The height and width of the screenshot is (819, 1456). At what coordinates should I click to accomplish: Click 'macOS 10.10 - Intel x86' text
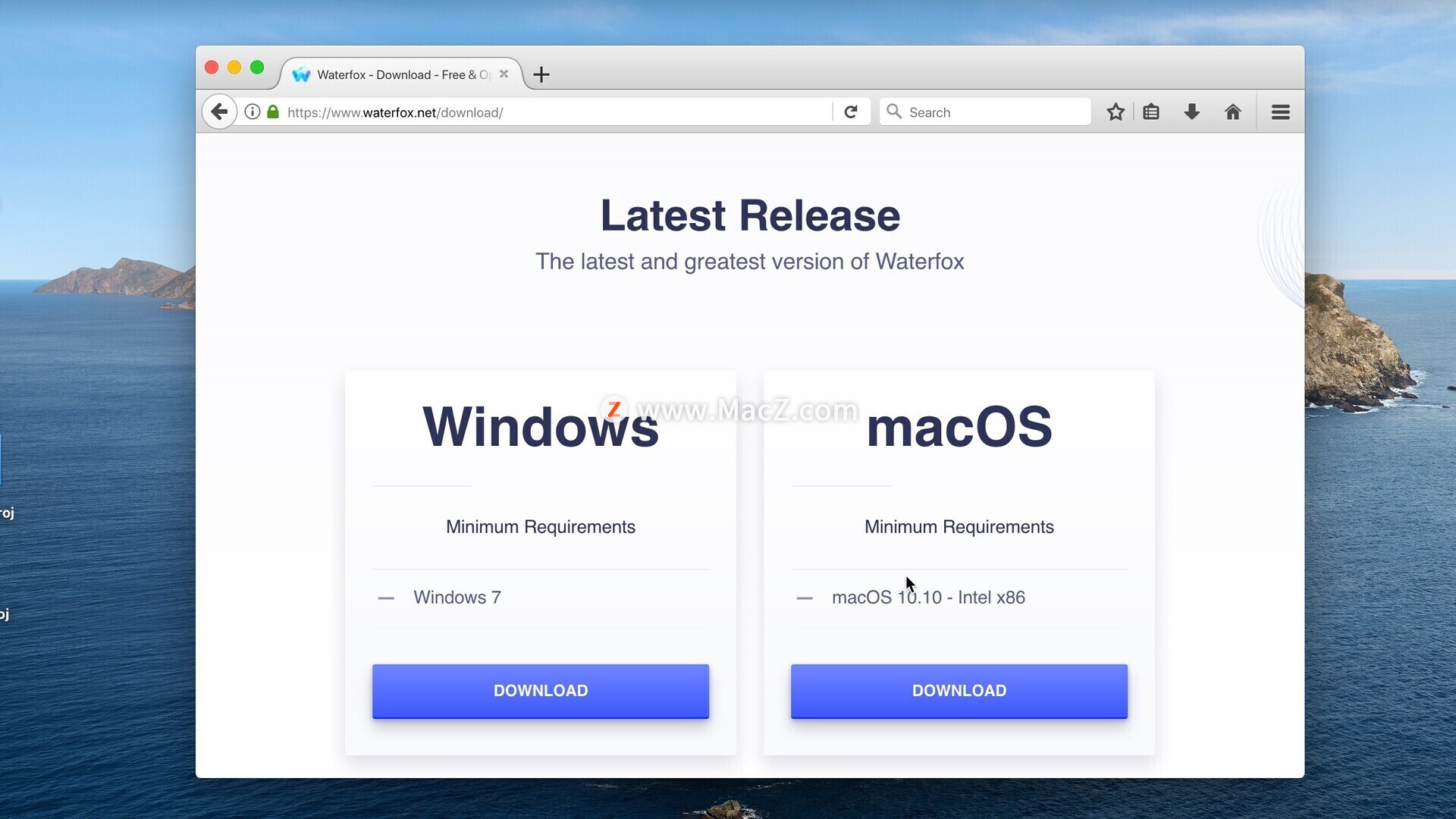[x=928, y=598]
